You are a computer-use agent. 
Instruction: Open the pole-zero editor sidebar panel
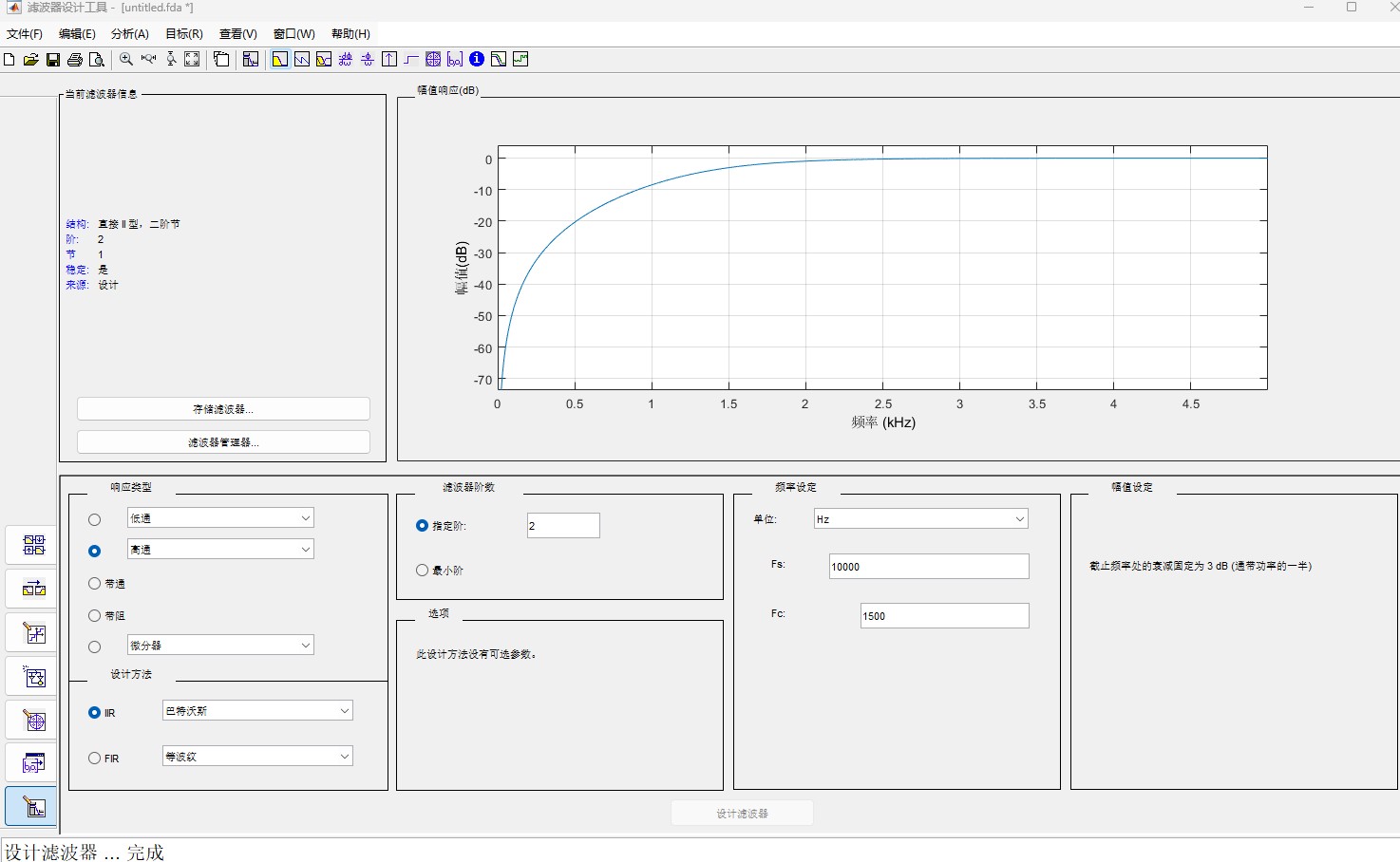click(34, 721)
